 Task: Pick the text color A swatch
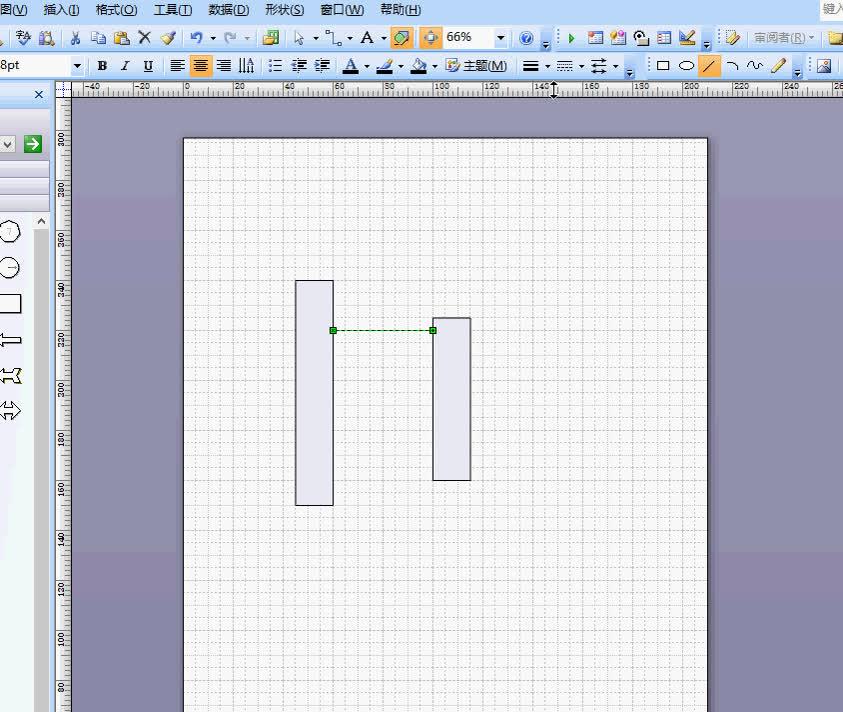(x=351, y=66)
